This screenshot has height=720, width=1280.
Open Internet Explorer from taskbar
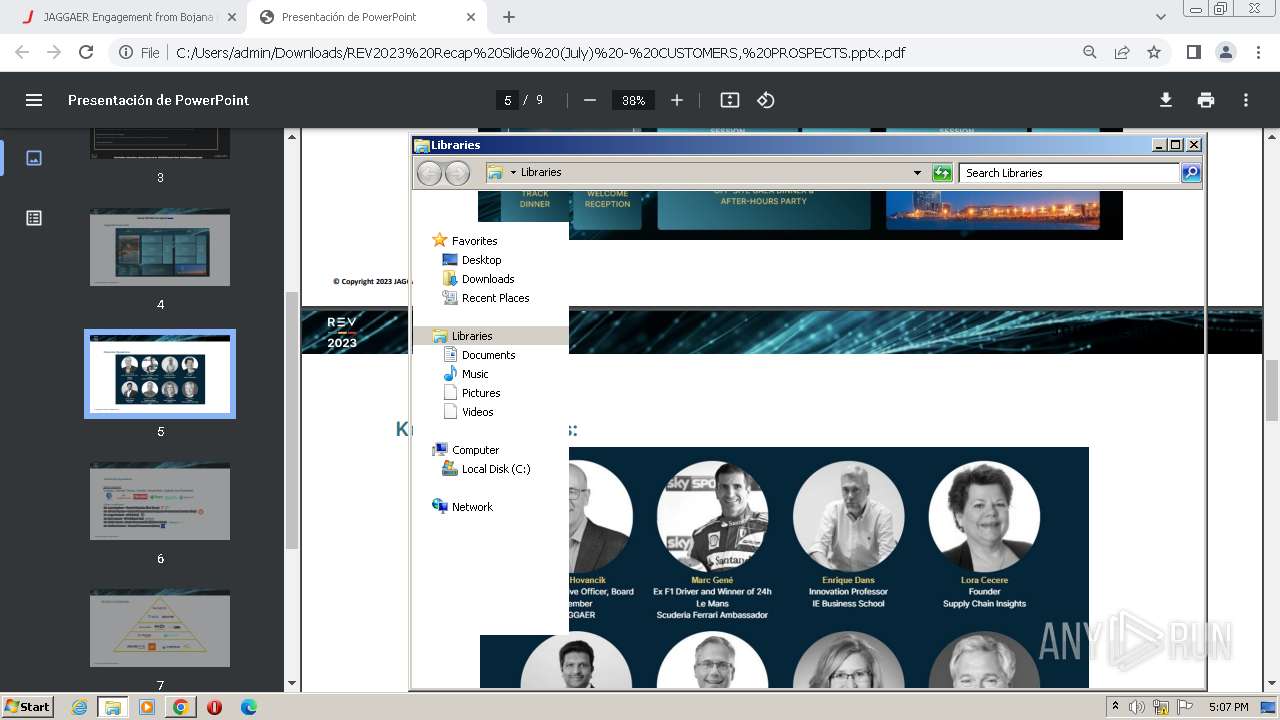[79, 707]
